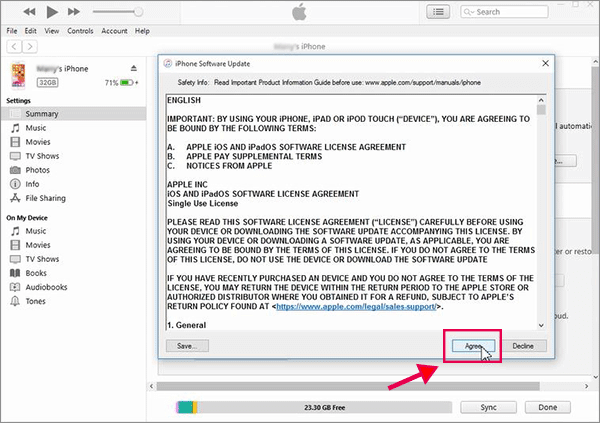Viewport: 600px width, 423px height.
Task: Adjust the volume slider knob
Action: pyautogui.click(x=138, y=12)
